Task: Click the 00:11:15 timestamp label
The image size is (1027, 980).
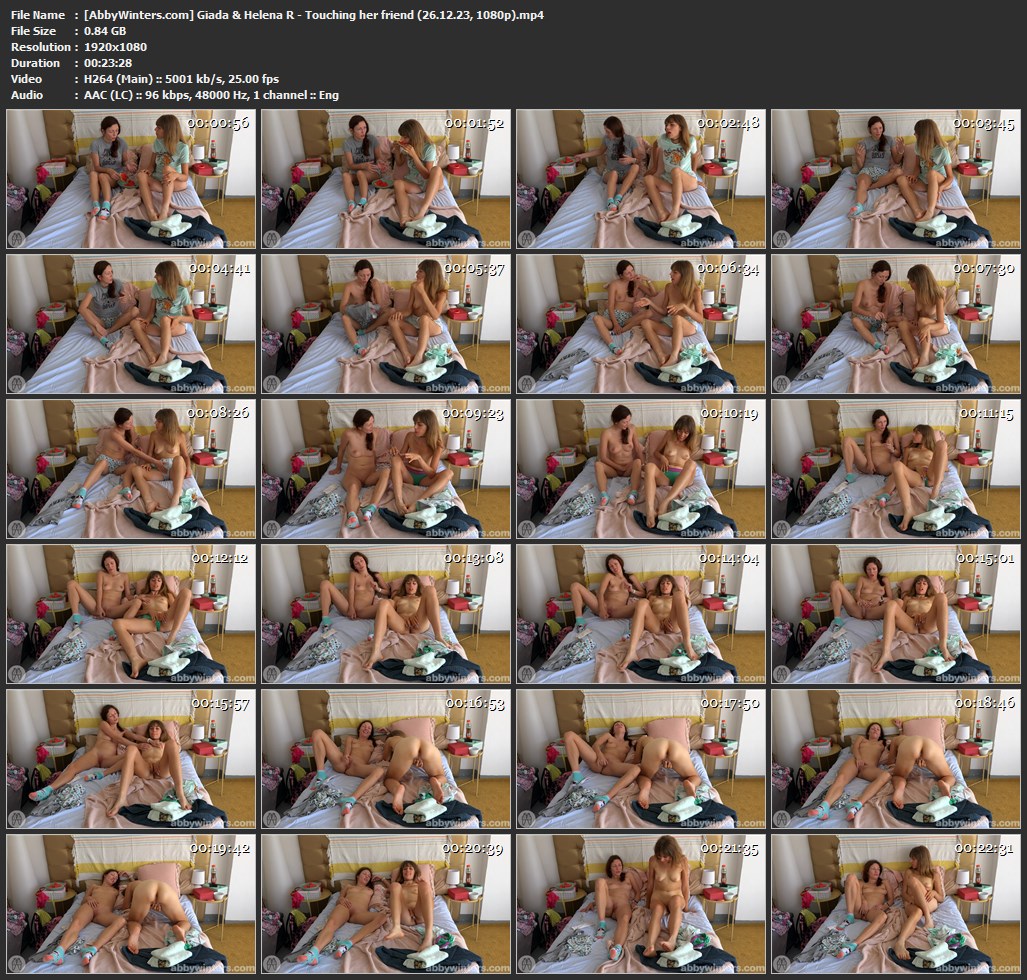Action: pos(985,412)
